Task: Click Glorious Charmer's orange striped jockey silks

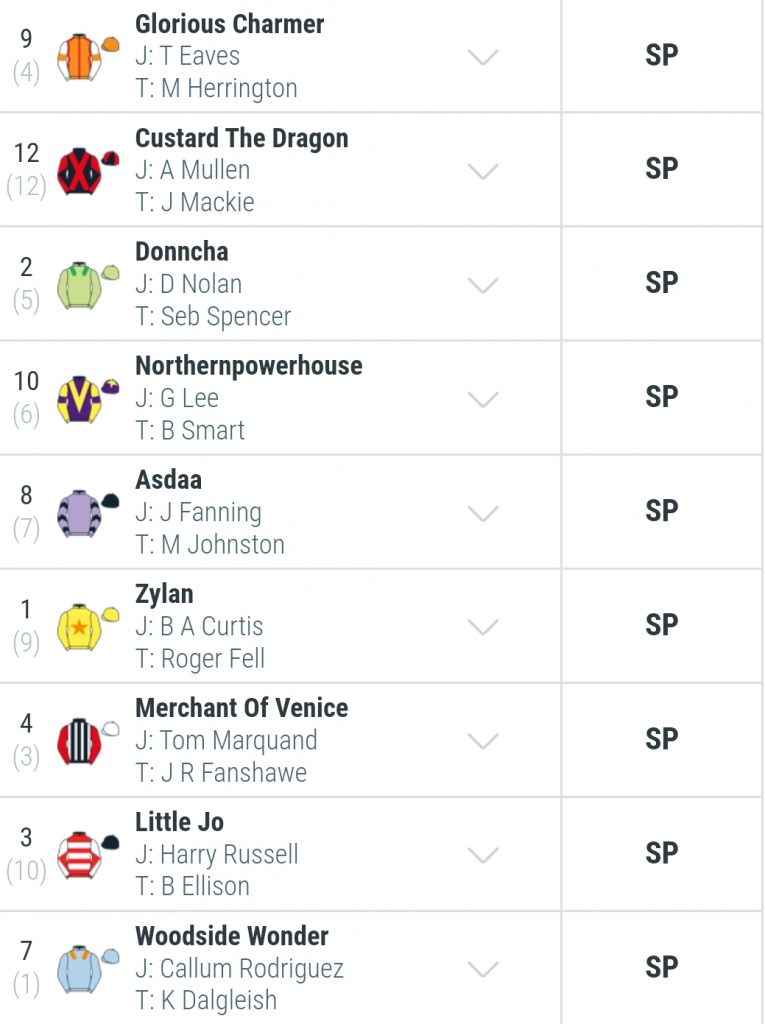Action: click(x=88, y=57)
